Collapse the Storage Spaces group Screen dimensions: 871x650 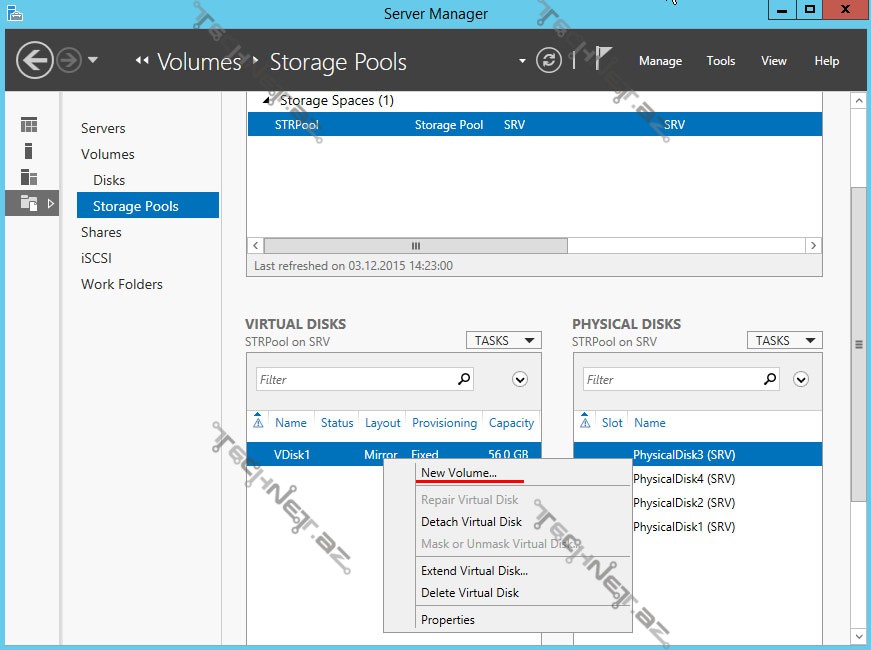[x=267, y=101]
